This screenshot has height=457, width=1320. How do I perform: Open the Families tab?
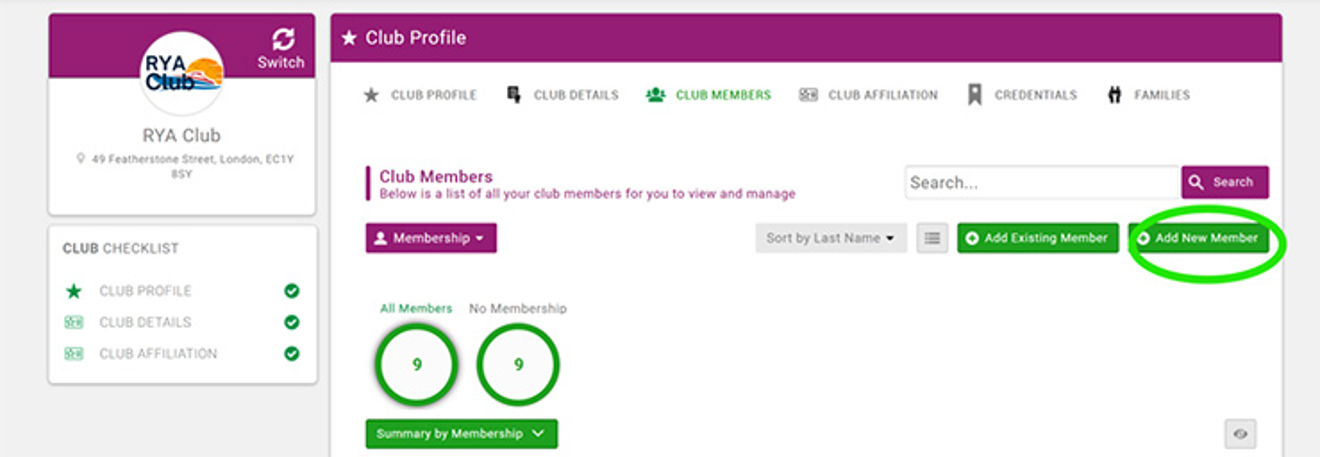tap(1148, 95)
